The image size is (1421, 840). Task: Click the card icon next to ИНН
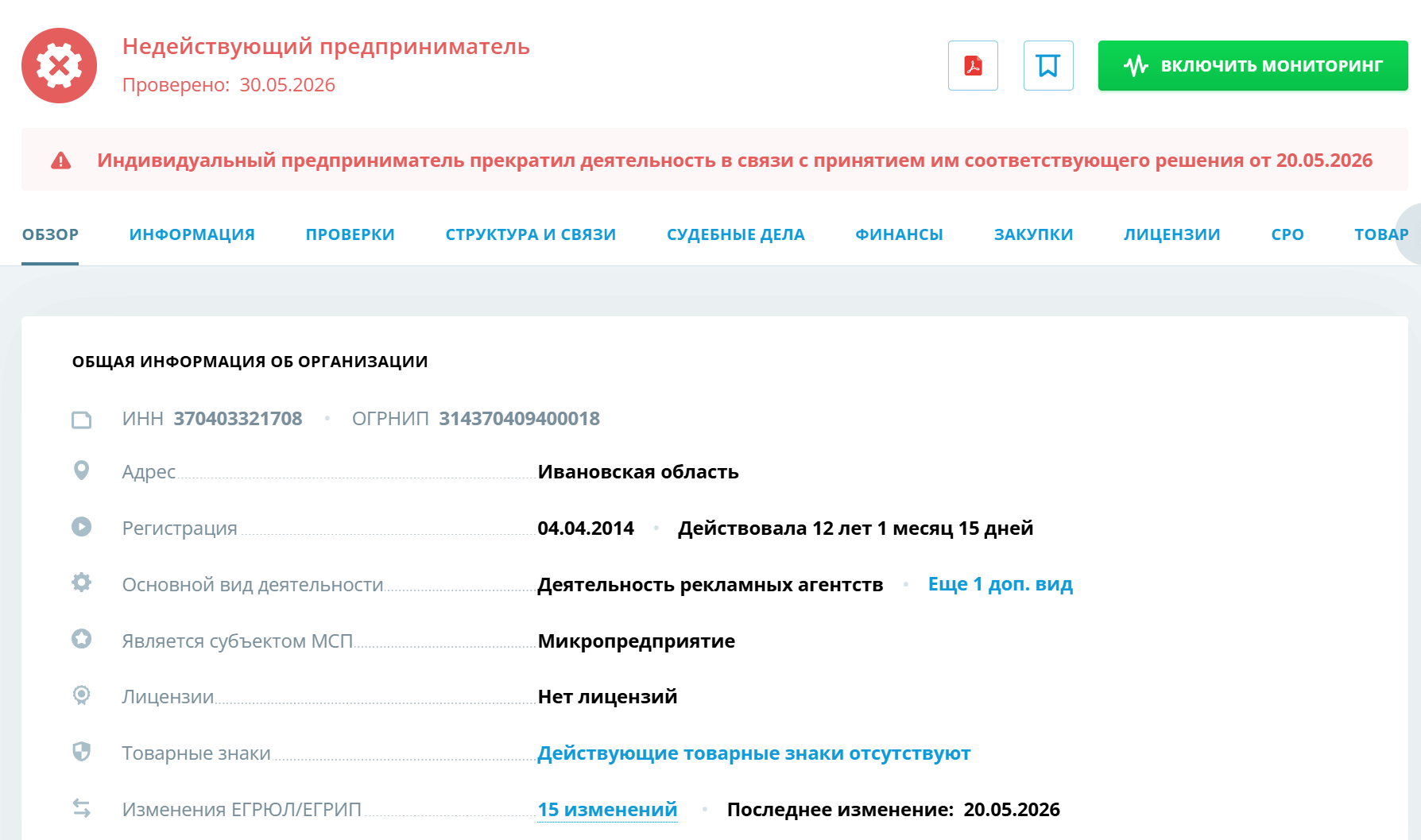(x=82, y=420)
